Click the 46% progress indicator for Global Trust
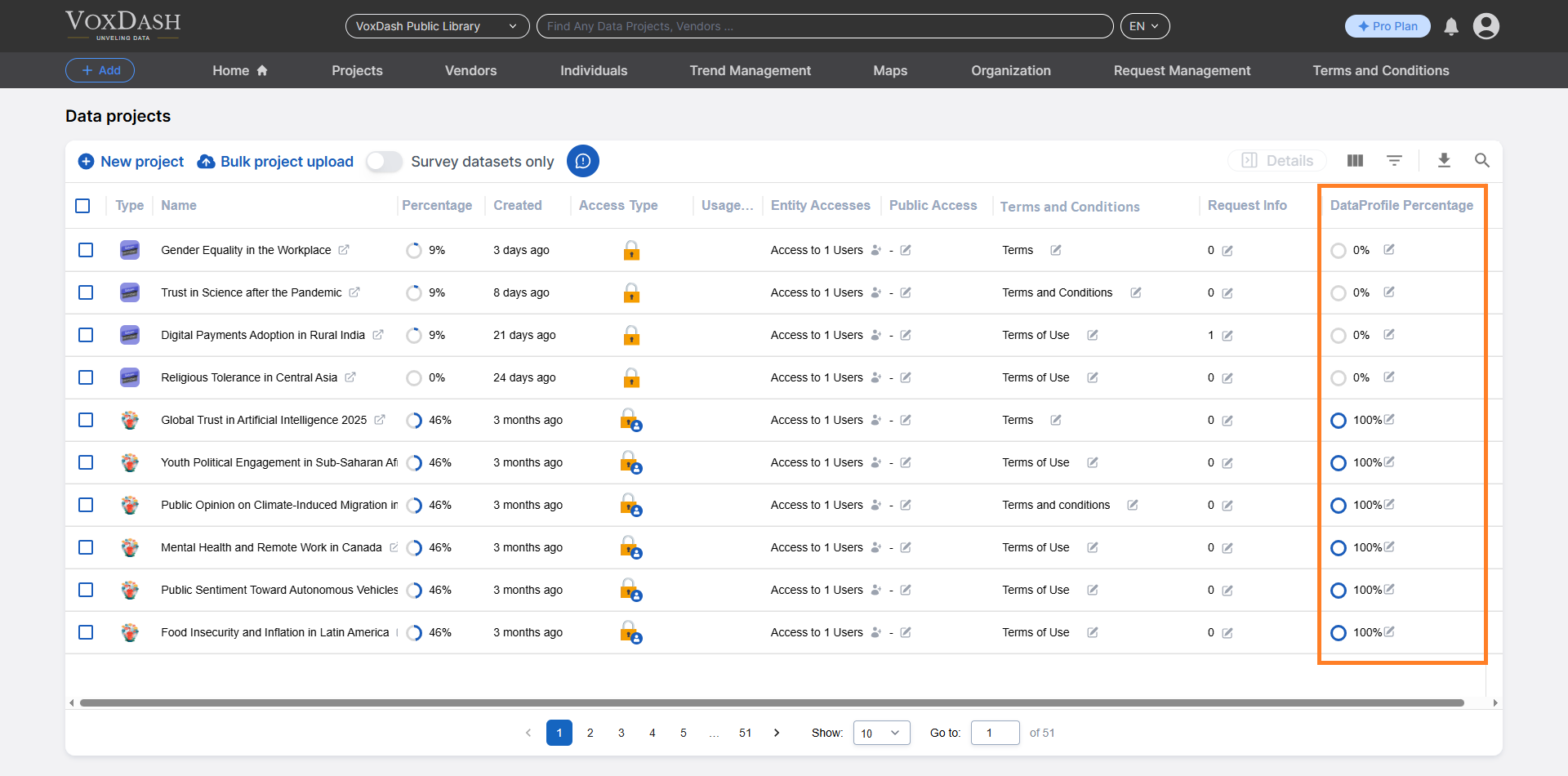Screen dimensions: 1568x776 coord(414,420)
